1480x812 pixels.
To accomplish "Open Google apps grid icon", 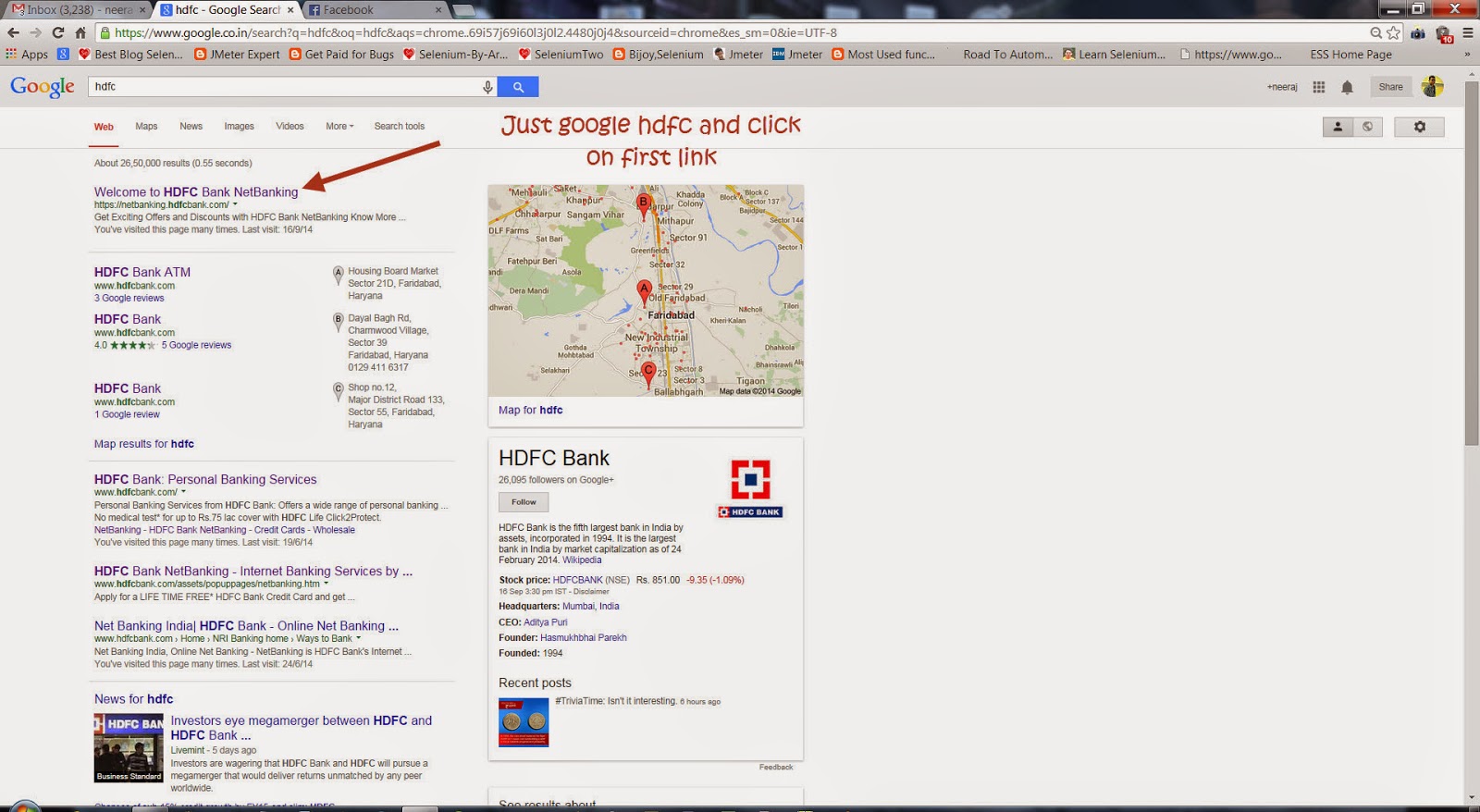I will point(1318,87).
